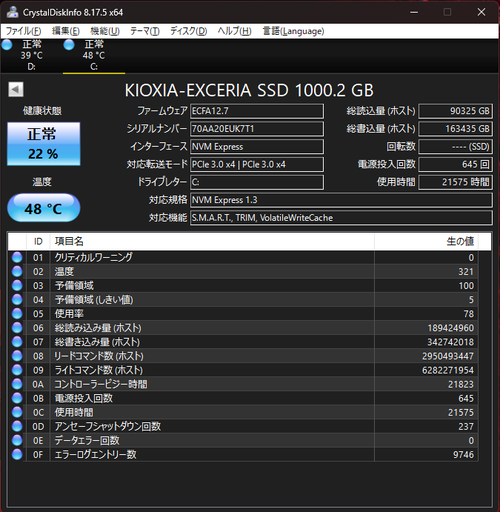Click the status orb for ID 06
The image size is (500, 512).
(17, 328)
